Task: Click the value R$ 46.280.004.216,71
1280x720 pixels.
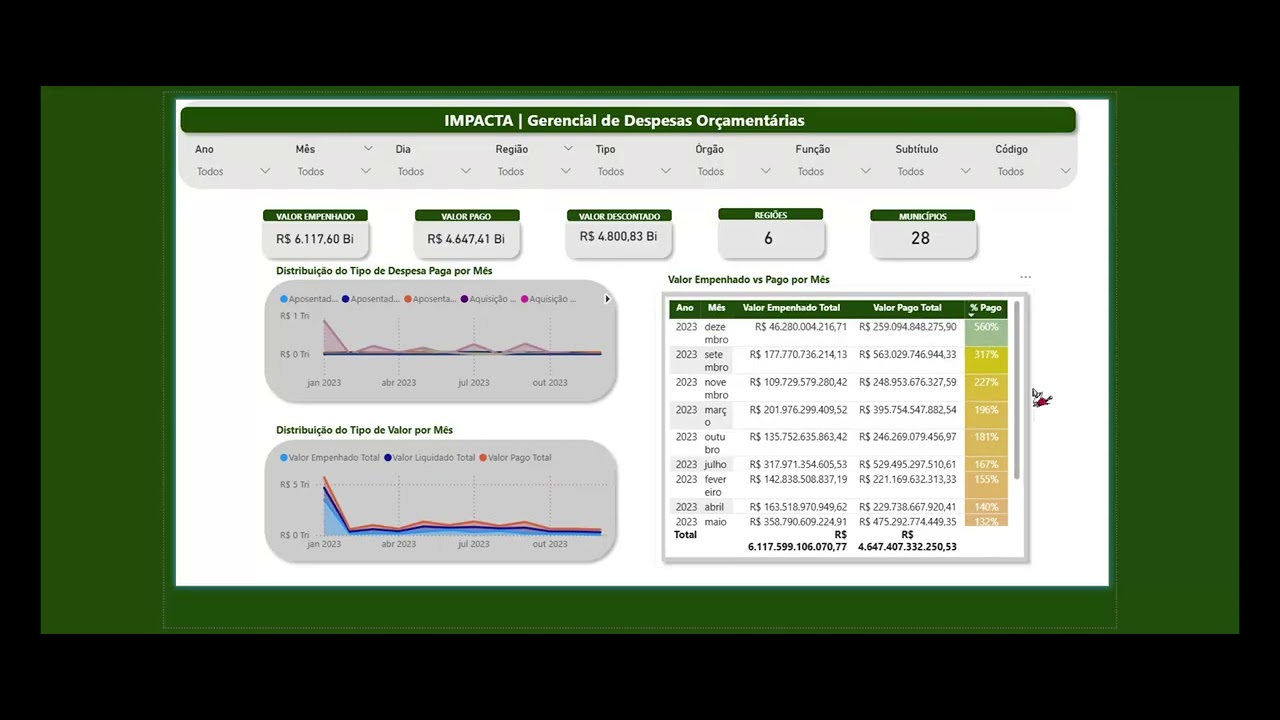Action: click(801, 327)
